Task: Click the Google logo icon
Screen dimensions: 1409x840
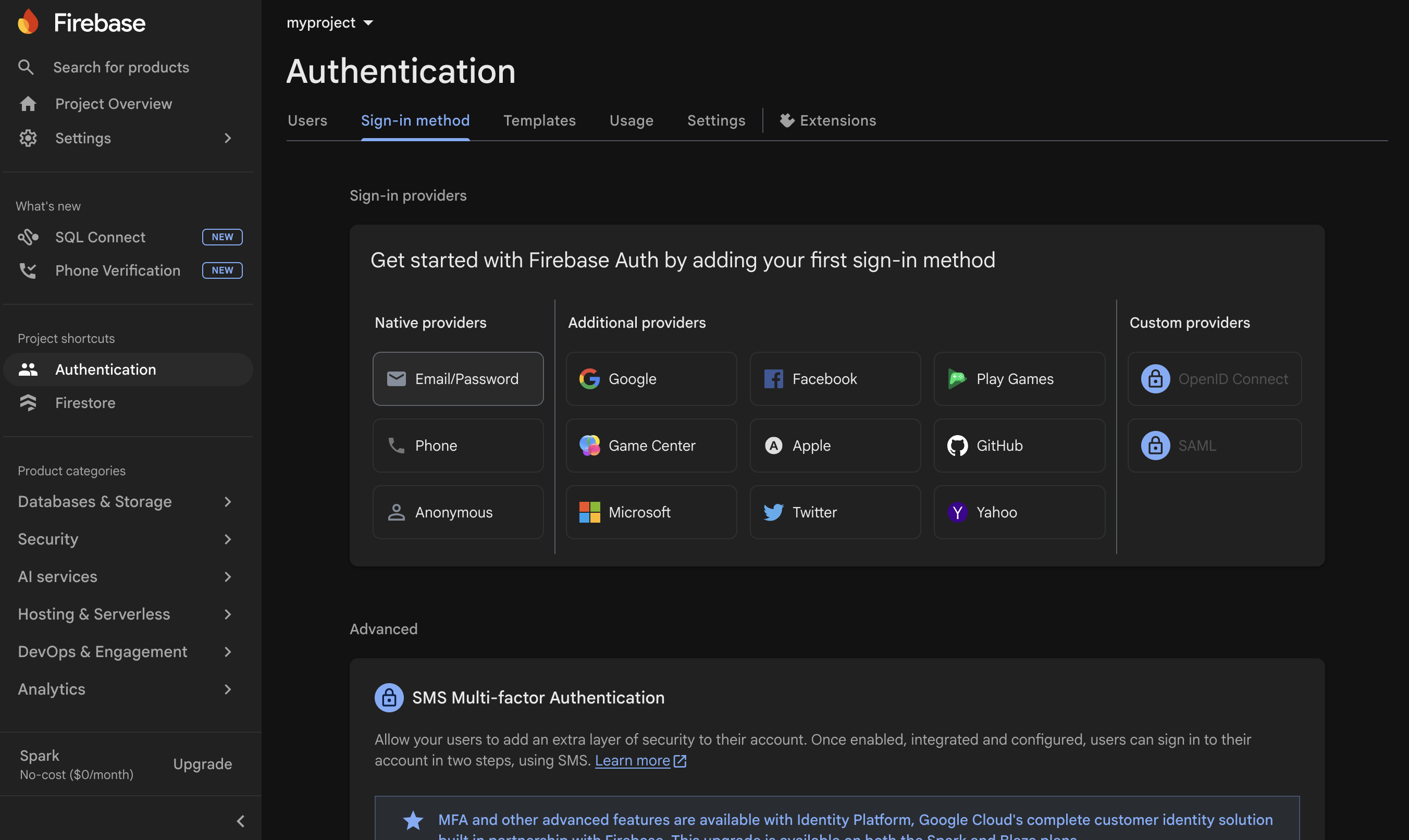Action: 589,379
